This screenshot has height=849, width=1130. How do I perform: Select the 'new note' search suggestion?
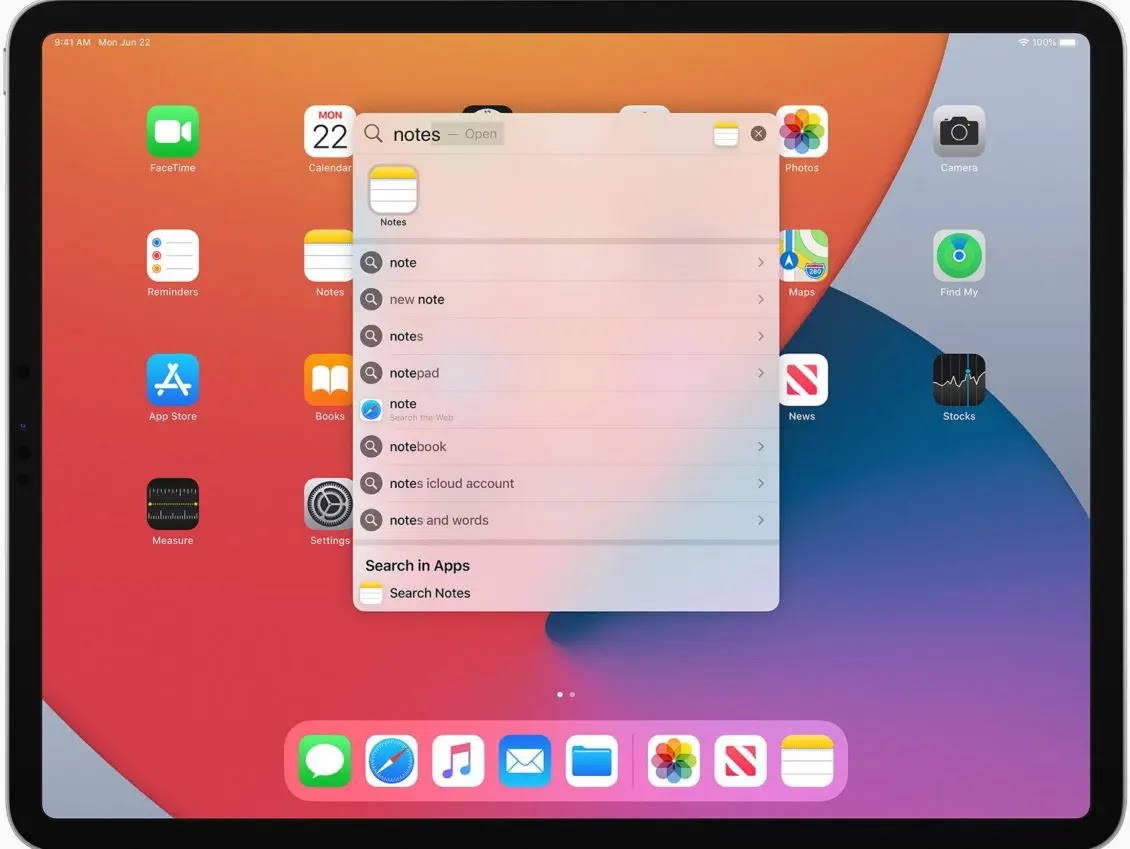(566, 299)
